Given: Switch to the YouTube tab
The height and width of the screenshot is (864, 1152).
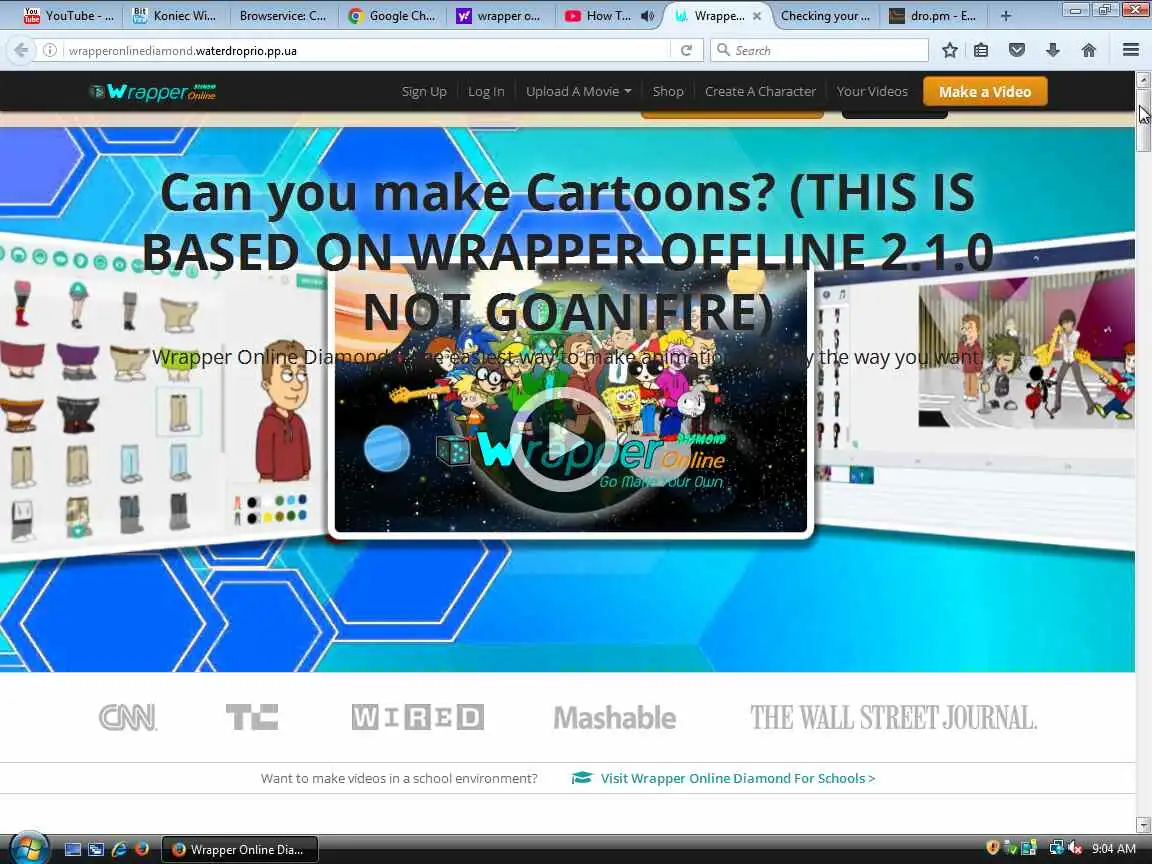Looking at the screenshot, I should (x=68, y=15).
